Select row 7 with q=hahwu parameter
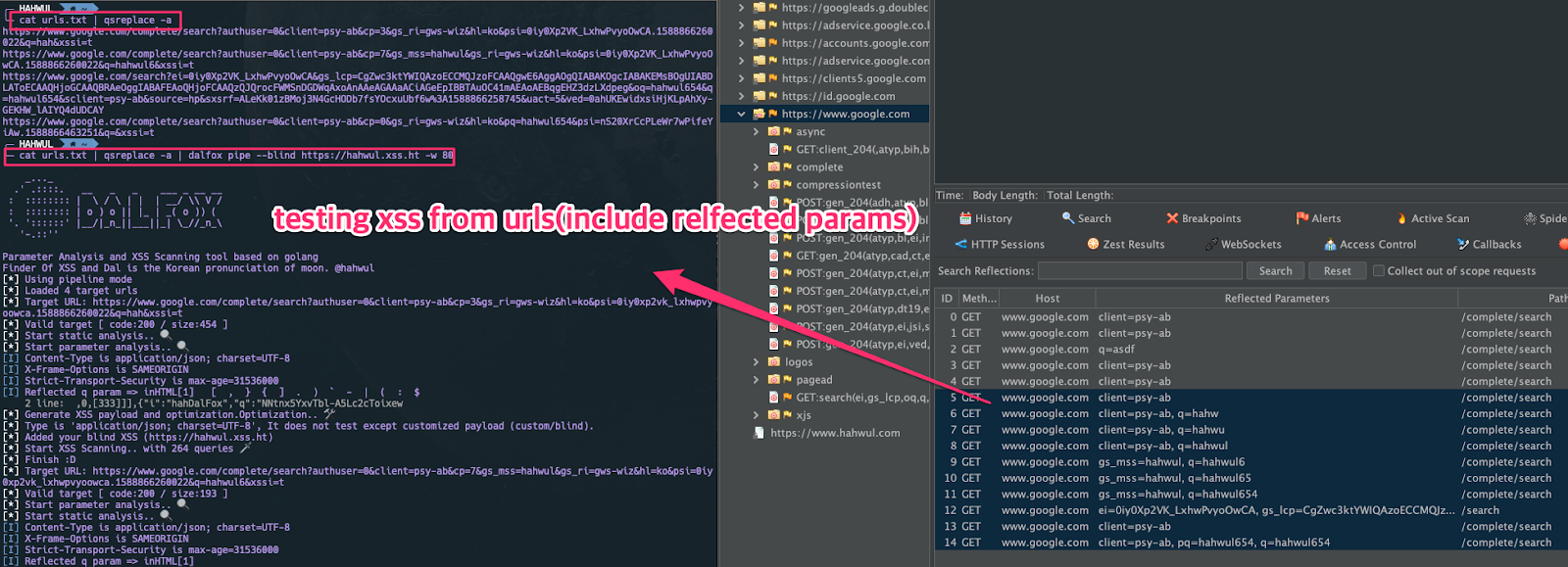 coord(1252,430)
